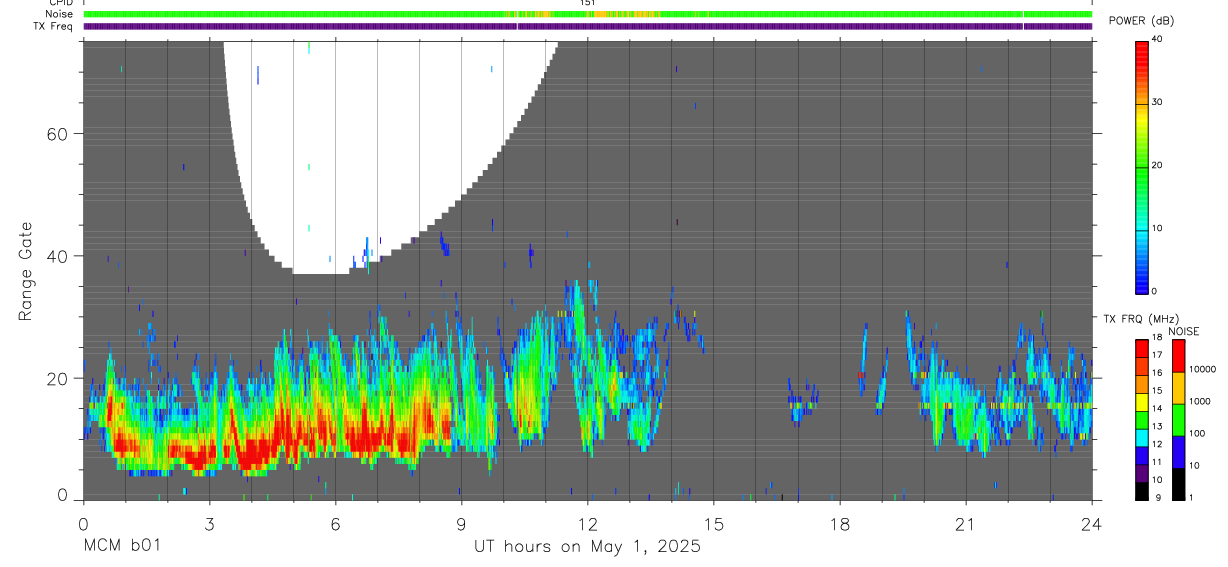Click the 'UT hours on May 1, 2025' axis title
This screenshot has height=567, width=1228.
[587, 546]
